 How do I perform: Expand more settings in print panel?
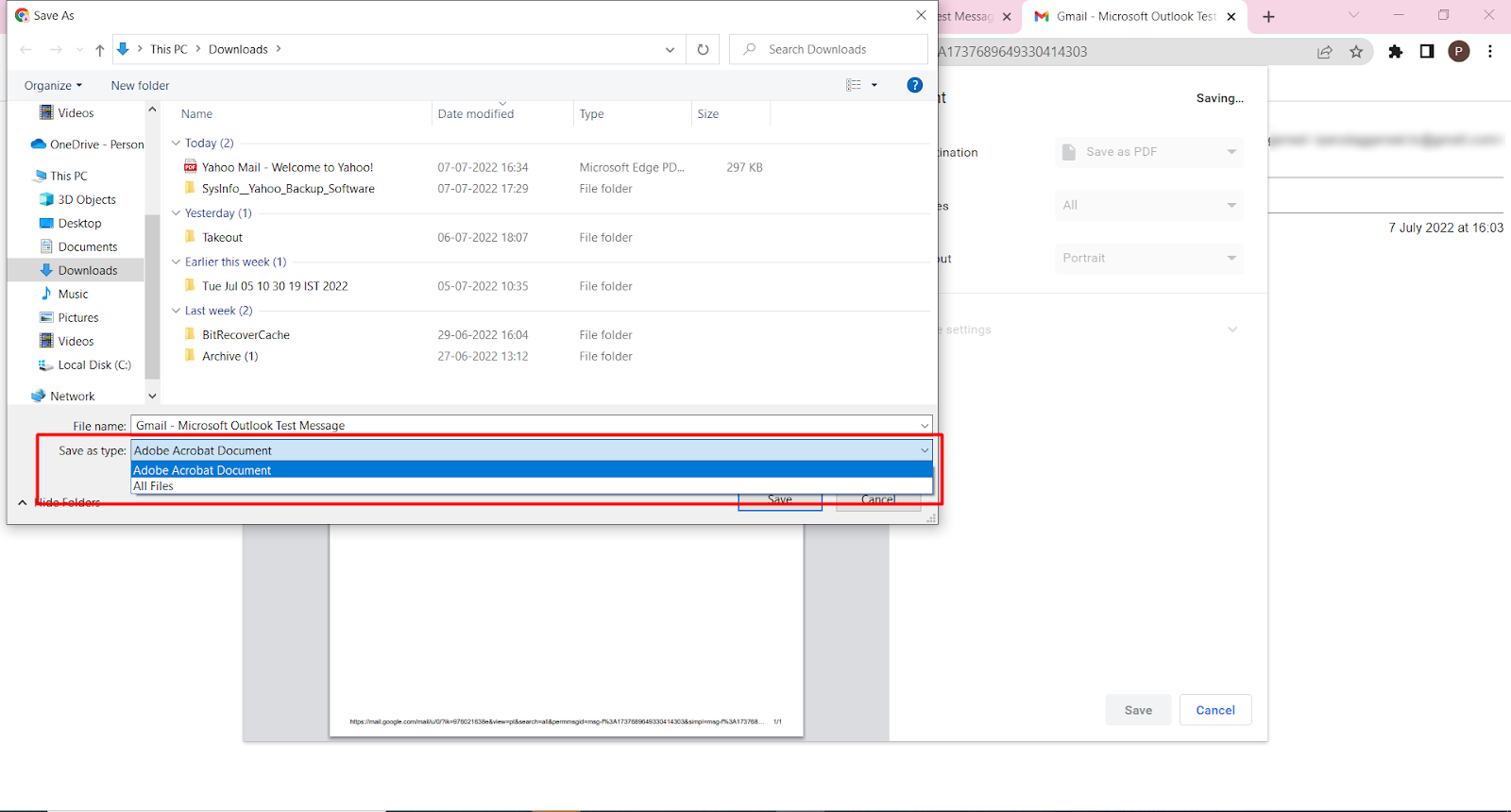coord(1232,330)
